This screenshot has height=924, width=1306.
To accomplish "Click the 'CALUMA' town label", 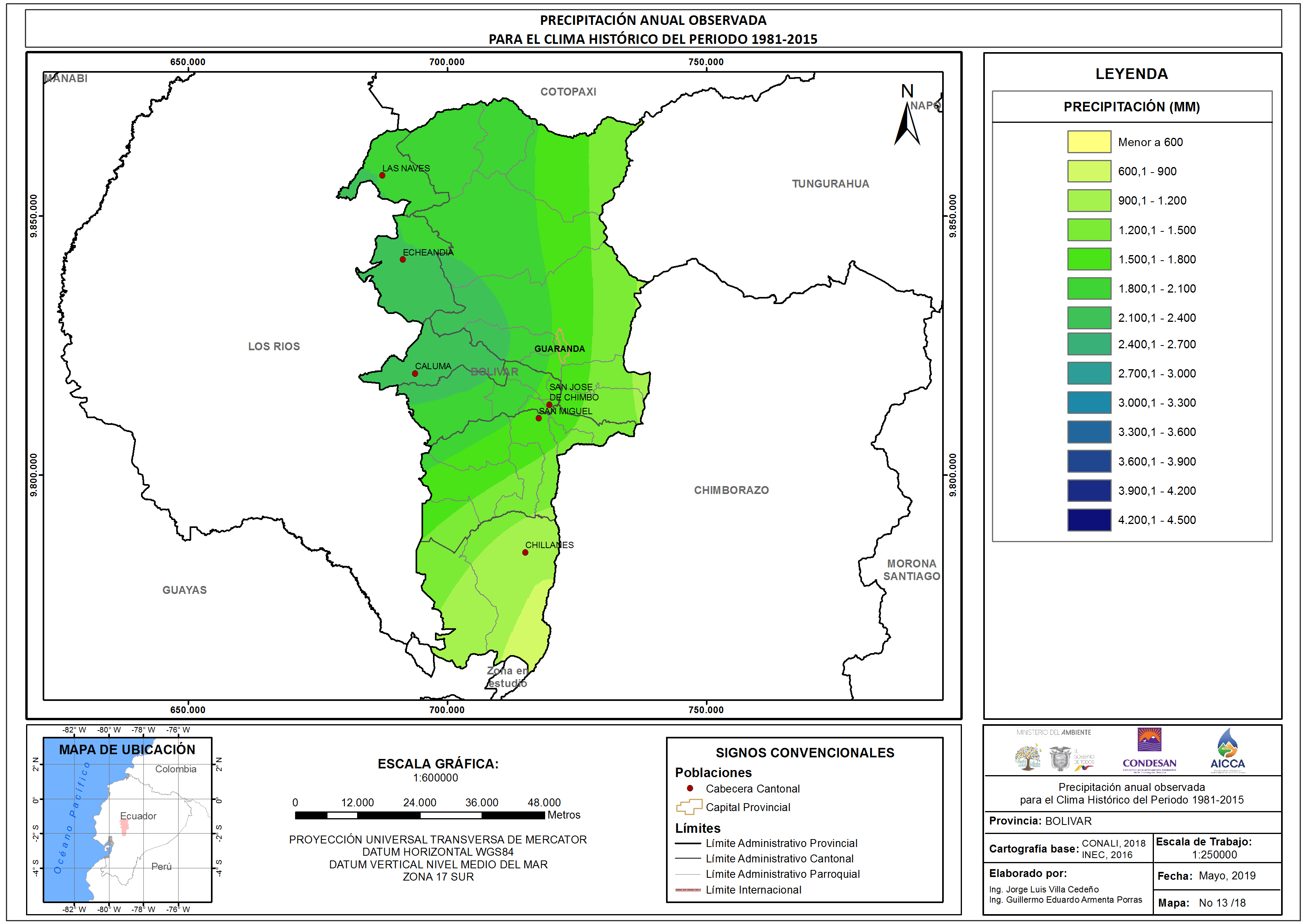I will tap(433, 366).
